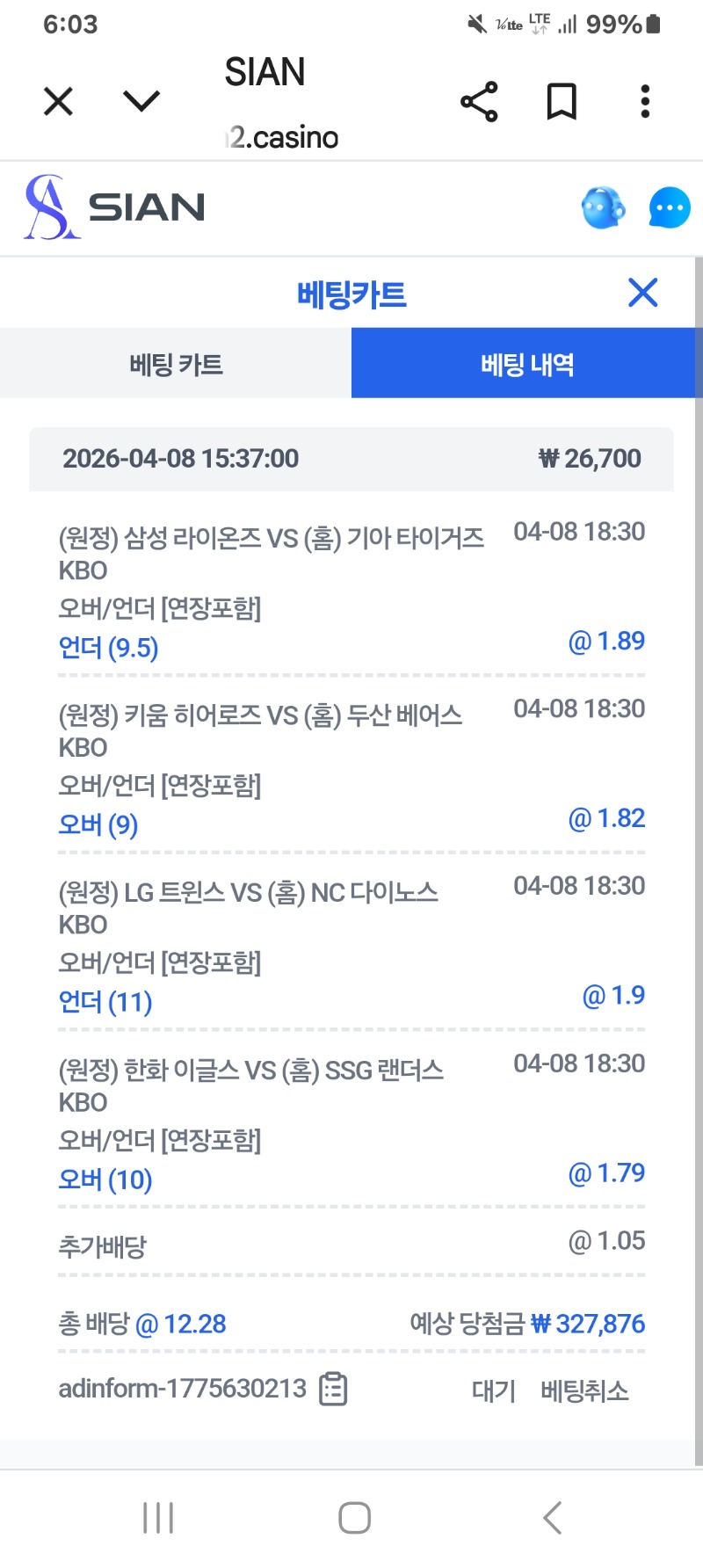The image size is (703, 1568).
Task: Open the chat bubble icon
Action: click(670, 208)
